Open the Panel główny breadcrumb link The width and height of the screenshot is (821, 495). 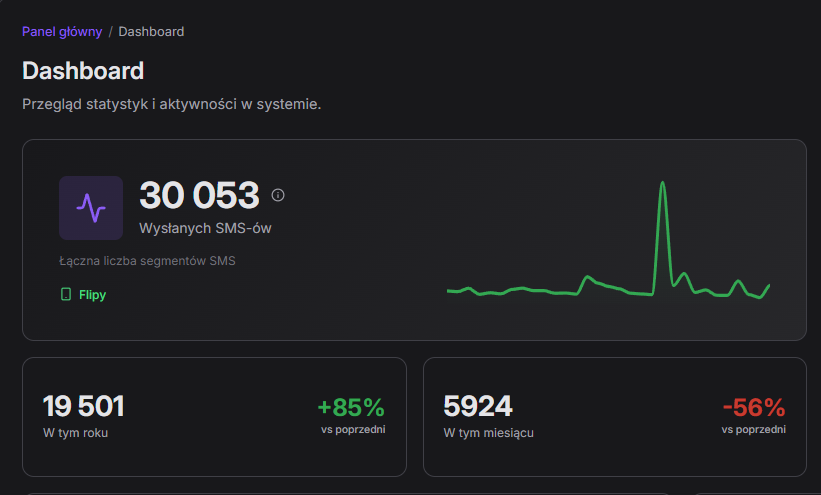pos(62,31)
